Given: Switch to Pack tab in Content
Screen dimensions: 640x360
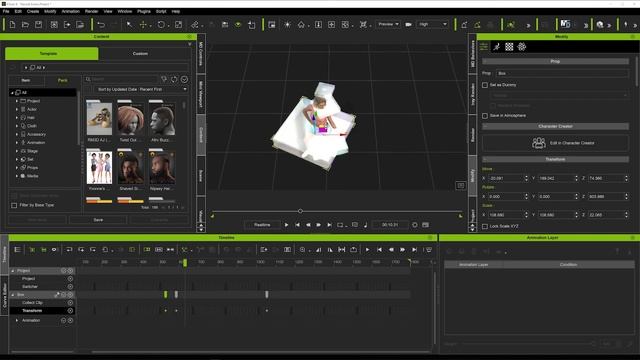Looking at the screenshot, I should pyautogui.click(x=62, y=80).
